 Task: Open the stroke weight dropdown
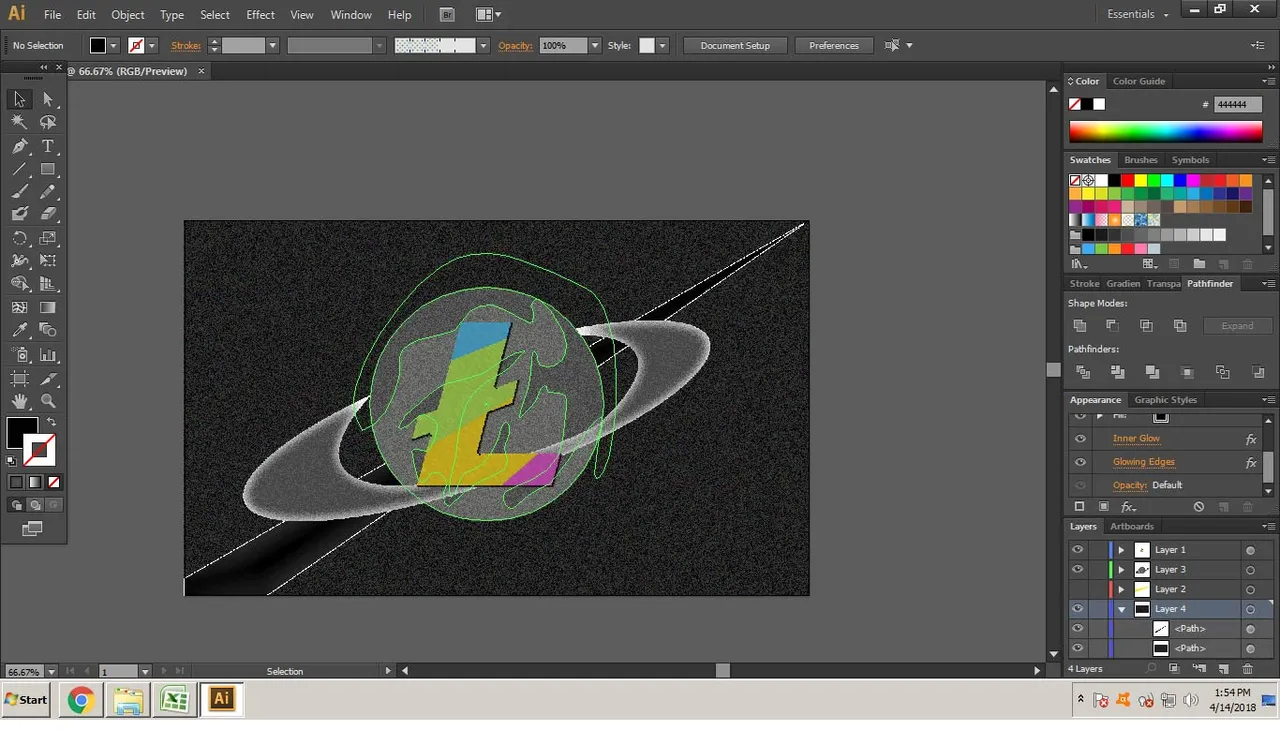(272, 45)
